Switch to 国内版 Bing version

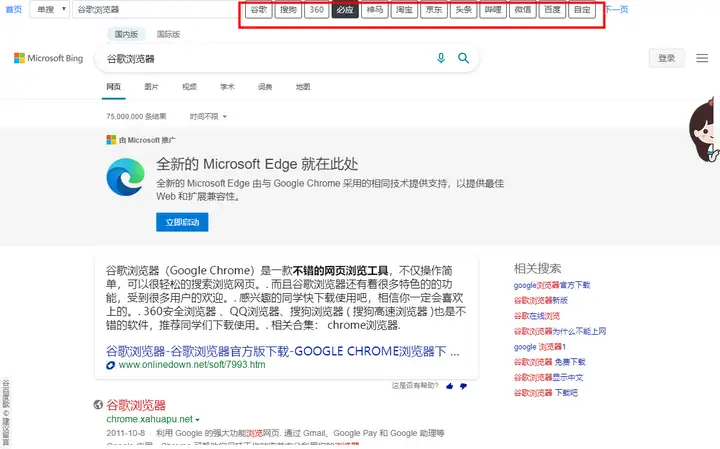click(x=126, y=34)
